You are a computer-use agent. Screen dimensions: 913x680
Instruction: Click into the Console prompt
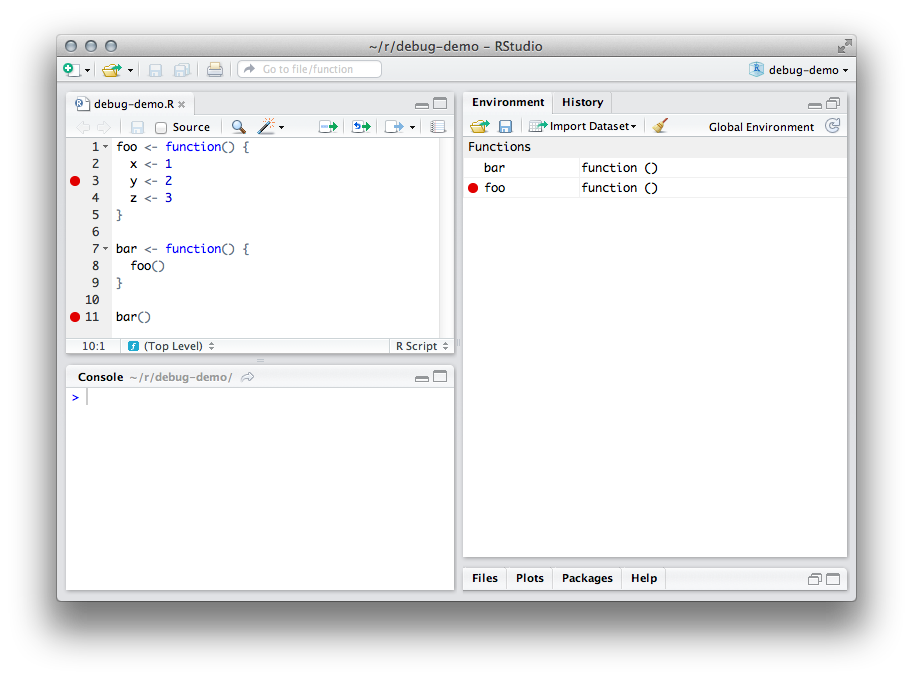click(x=260, y=398)
